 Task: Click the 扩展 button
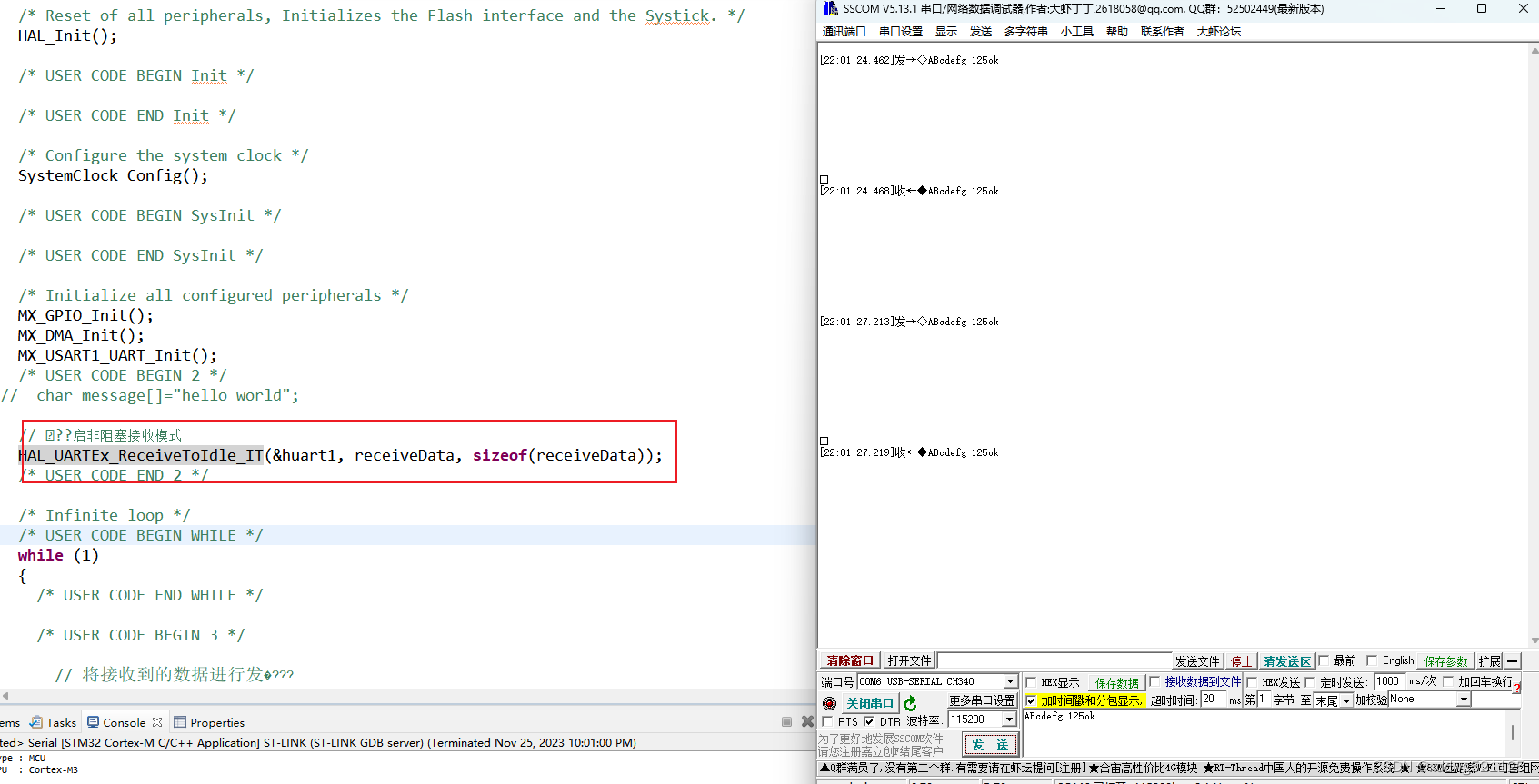tap(1490, 661)
